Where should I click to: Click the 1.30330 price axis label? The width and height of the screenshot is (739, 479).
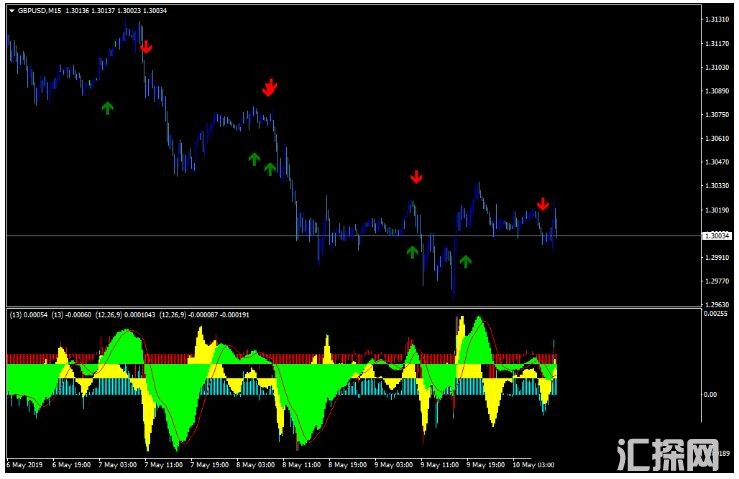[717, 186]
